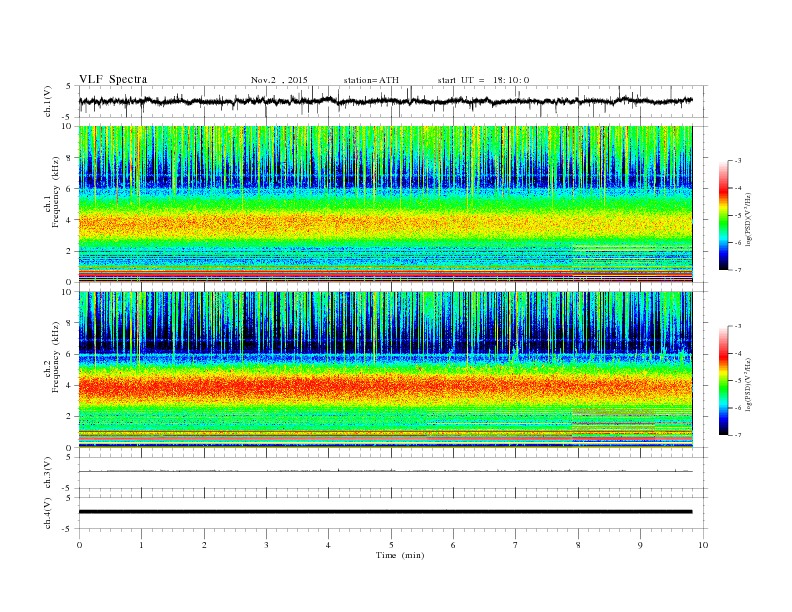The height and width of the screenshot is (612, 792).
Task: Click the "-7" label below the ch.2 colorbar
Action: (738, 435)
